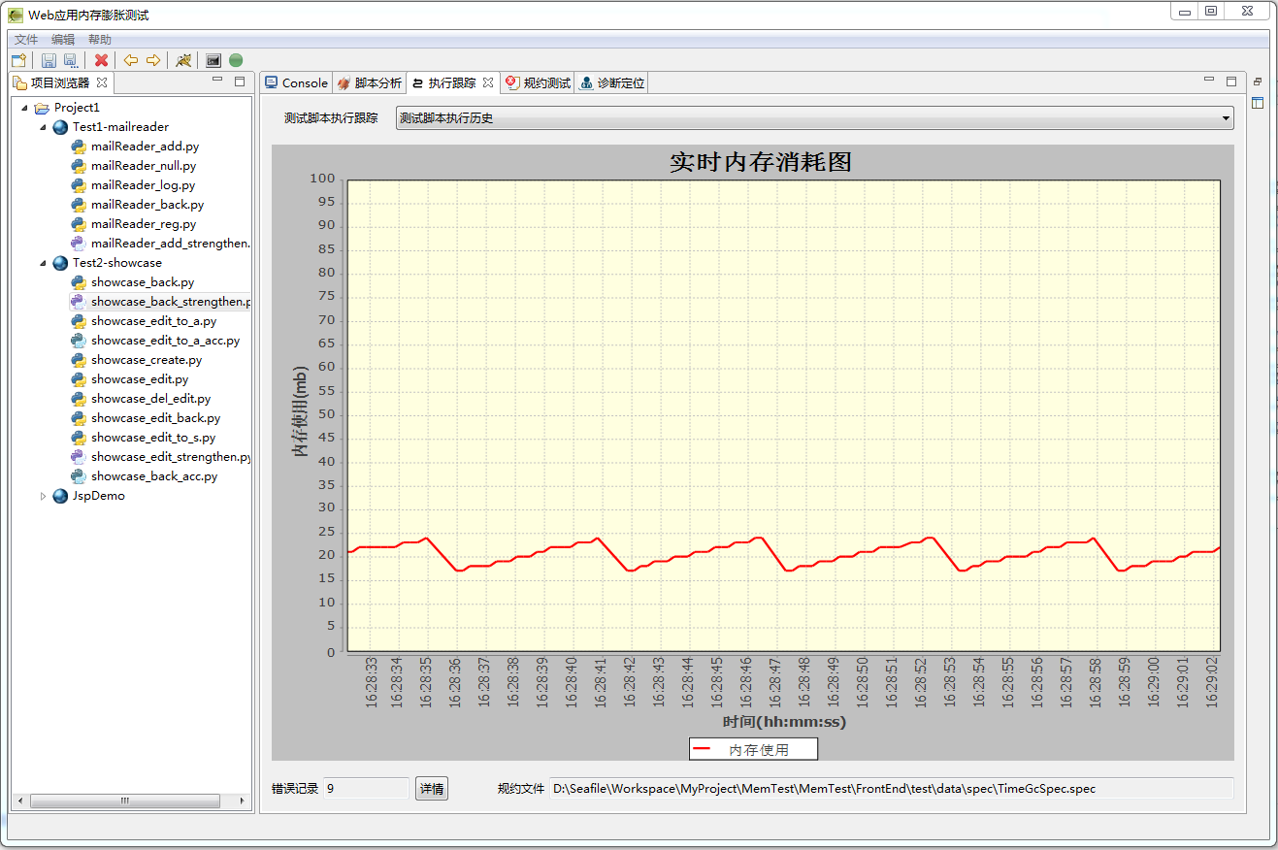Screen dimensions: 1278x850
Task: Click the black terminal toolbar icon
Action: point(213,61)
